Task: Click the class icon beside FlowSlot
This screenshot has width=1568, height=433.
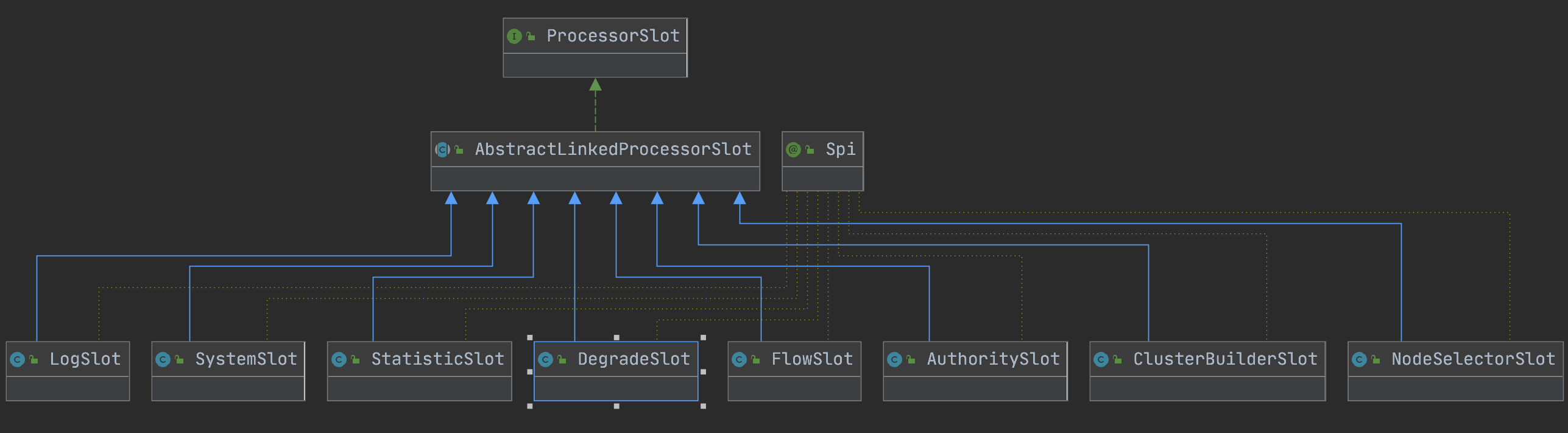Action: 739,360
